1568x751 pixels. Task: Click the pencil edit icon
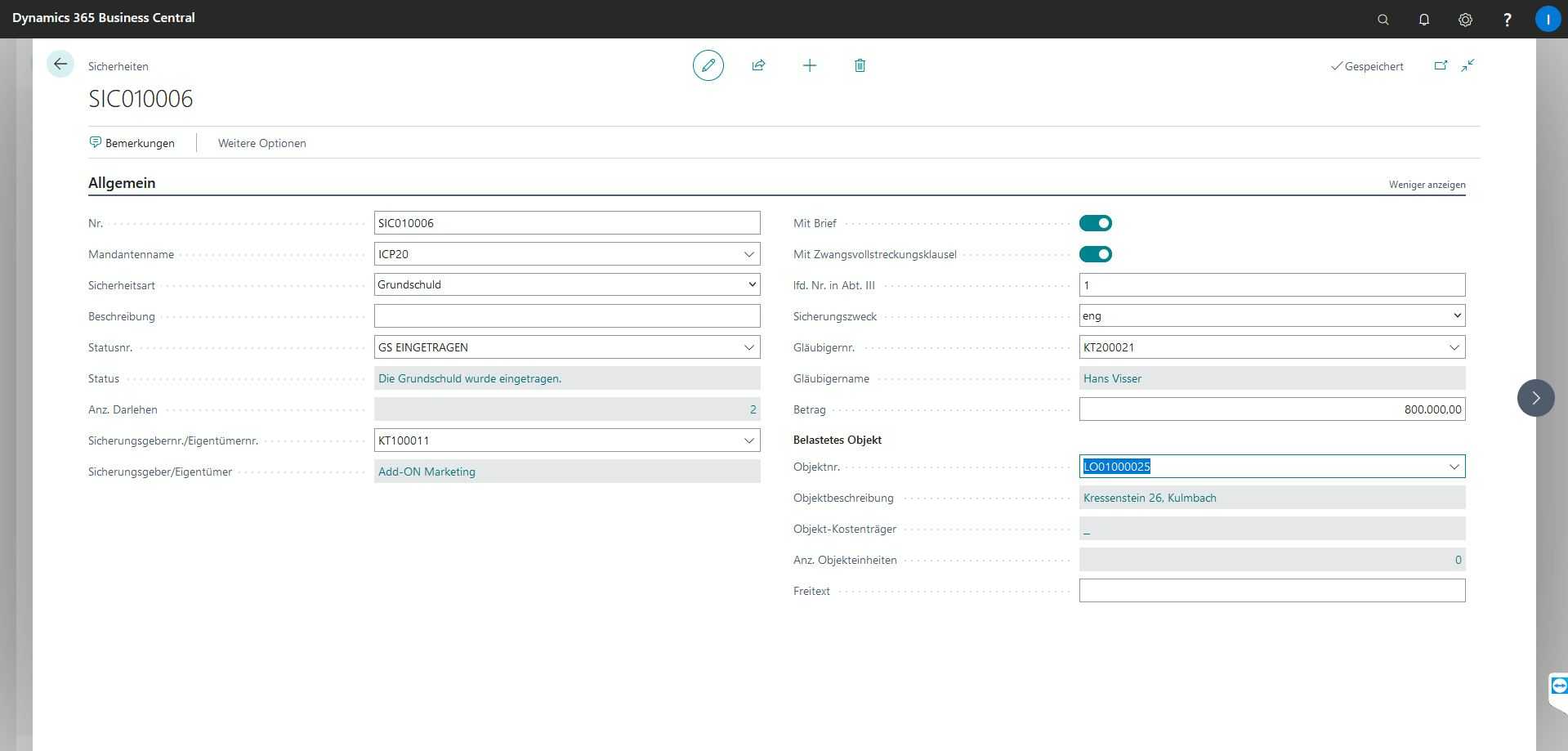point(708,65)
